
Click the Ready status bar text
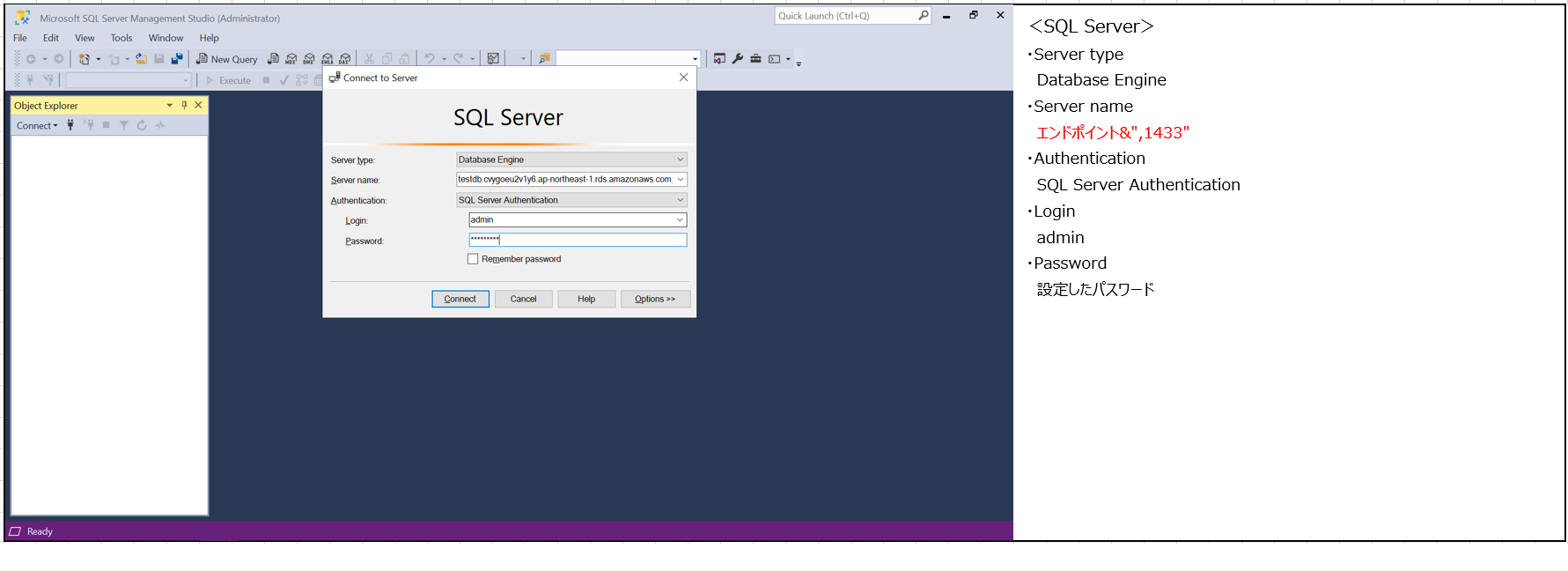tap(40, 531)
